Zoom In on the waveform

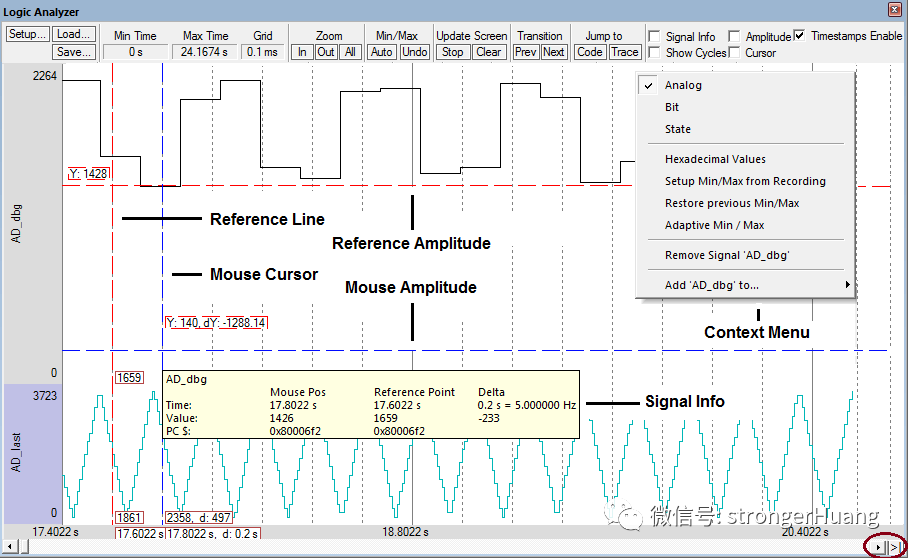click(302, 52)
